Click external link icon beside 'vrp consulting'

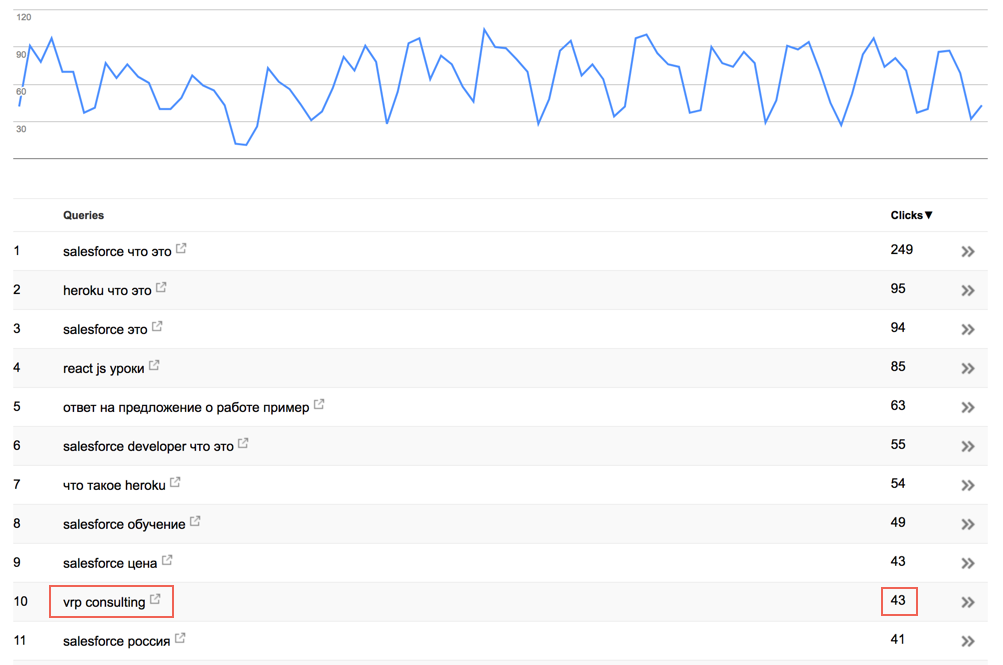[155, 599]
